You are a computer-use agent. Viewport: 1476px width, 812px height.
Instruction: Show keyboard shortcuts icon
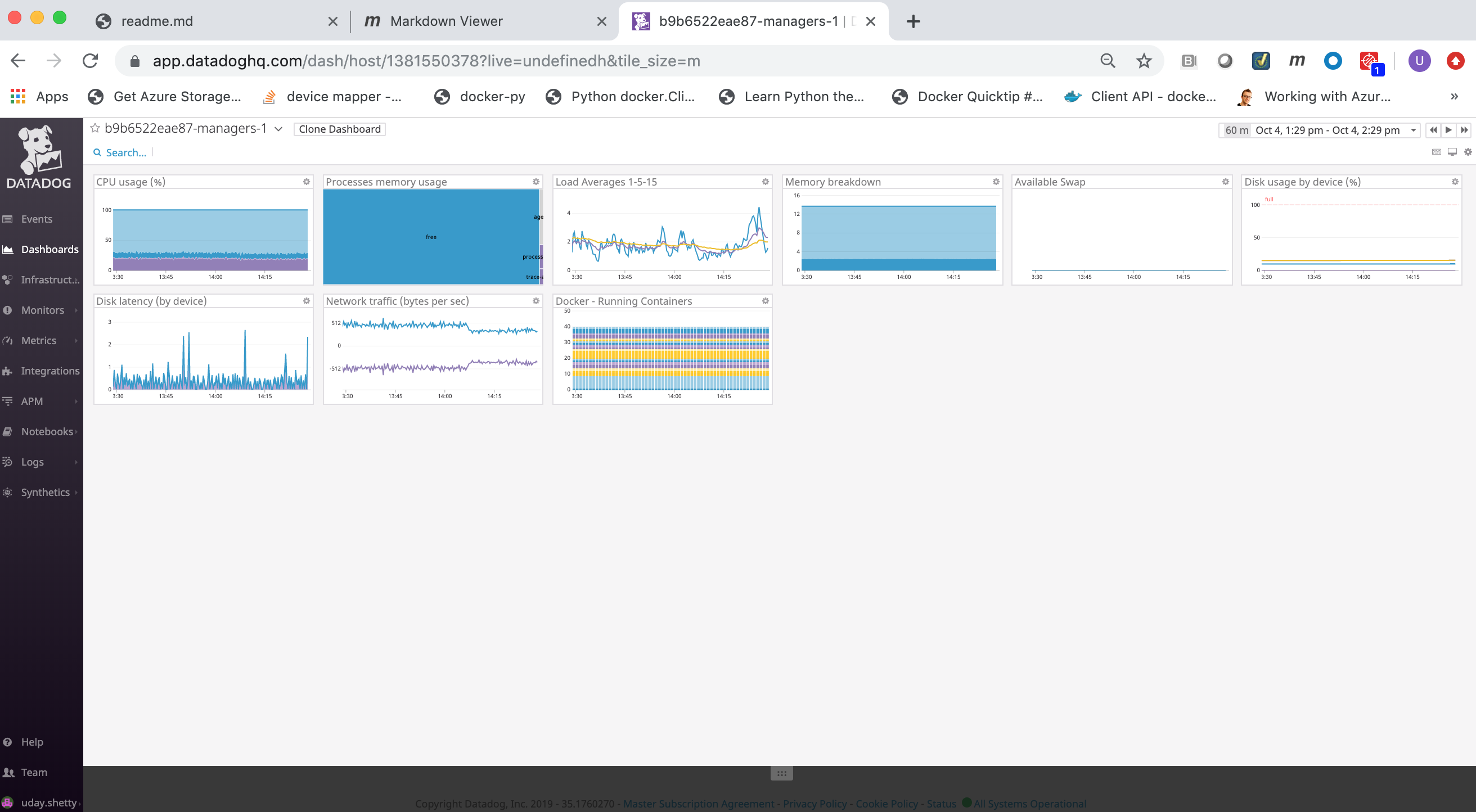[1436, 152]
